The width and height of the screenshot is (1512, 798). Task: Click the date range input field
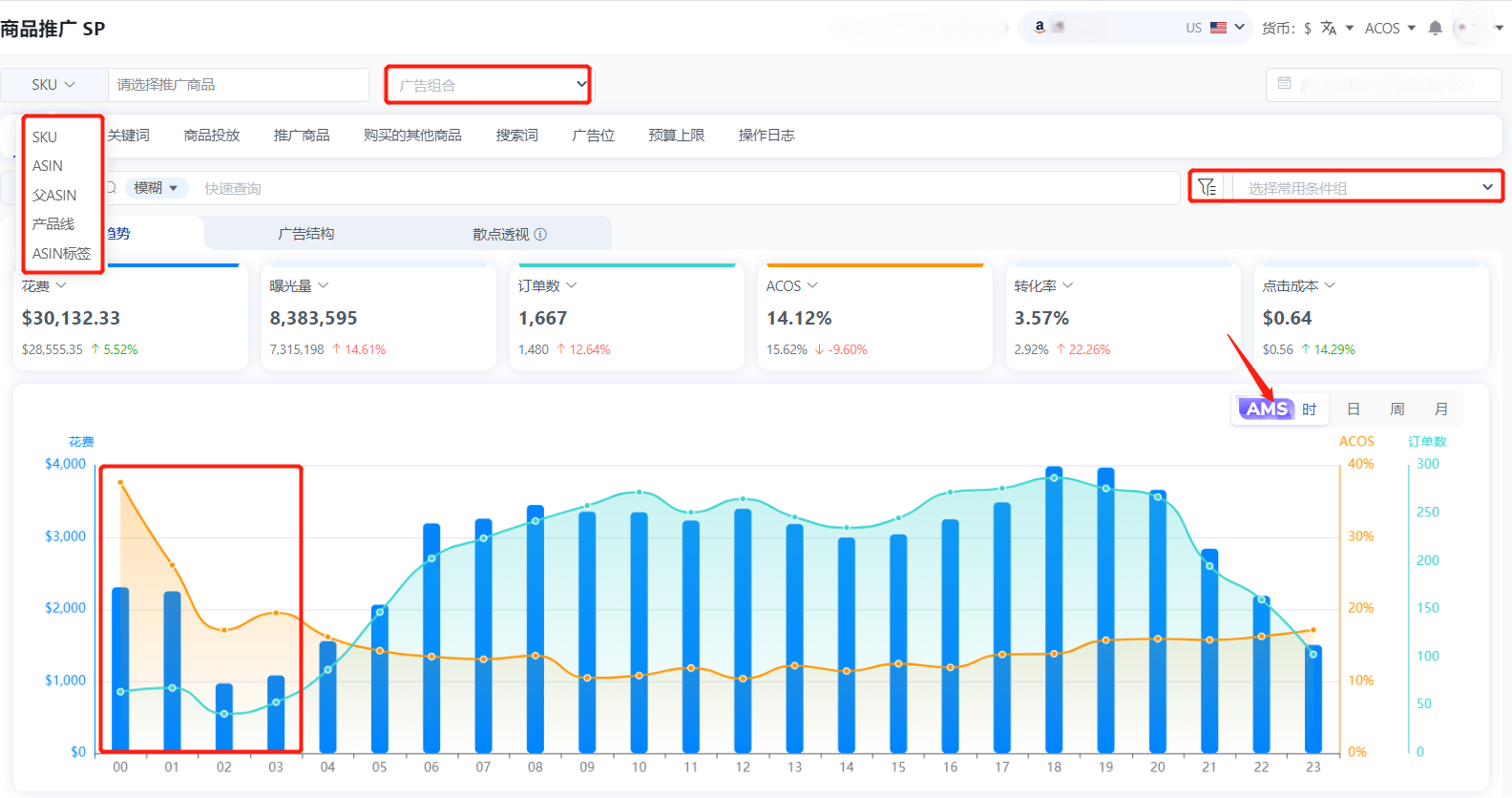click(1384, 84)
